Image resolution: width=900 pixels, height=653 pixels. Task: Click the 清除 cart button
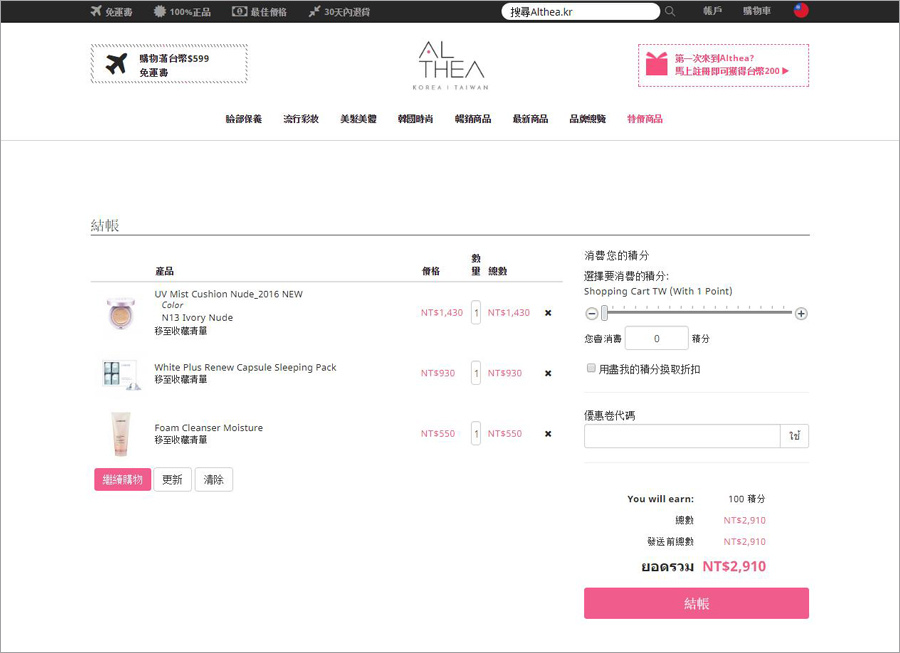pyautogui.click(x=214, y=480)
